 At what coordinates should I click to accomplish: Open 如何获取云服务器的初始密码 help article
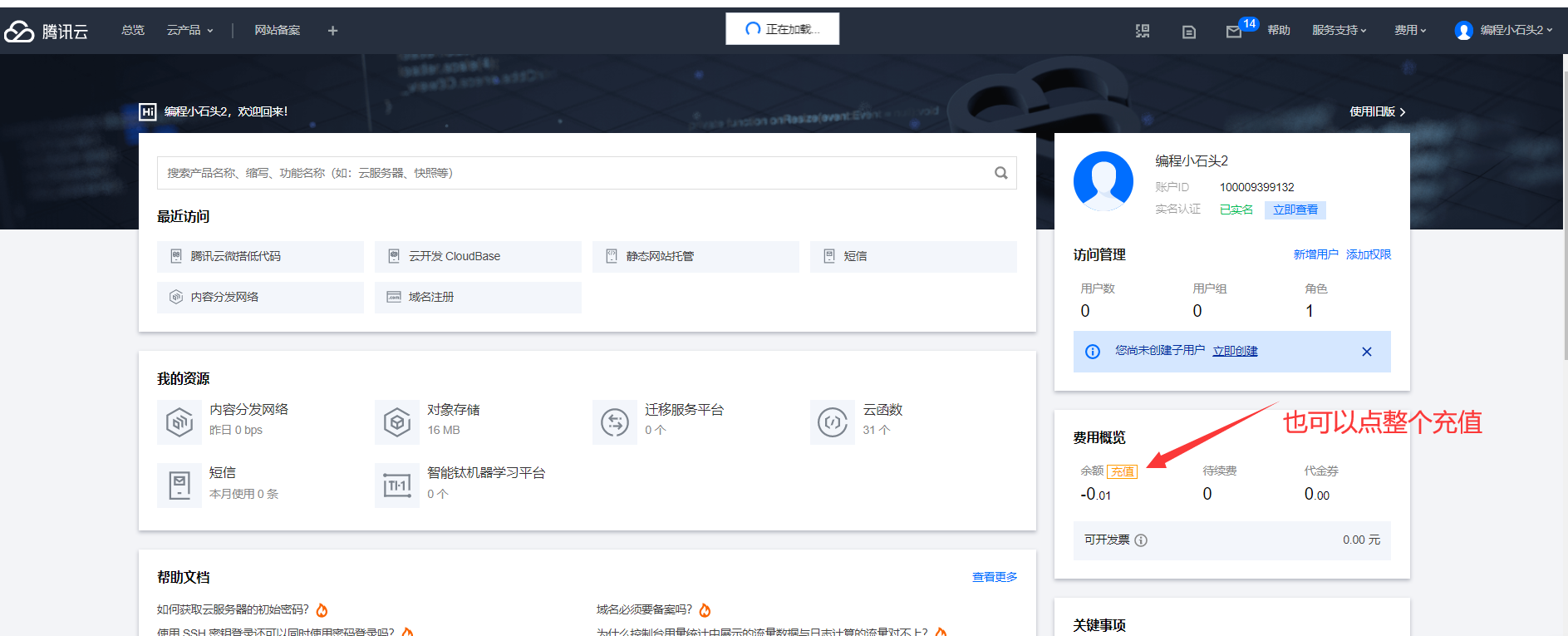(x=233, y=609)
